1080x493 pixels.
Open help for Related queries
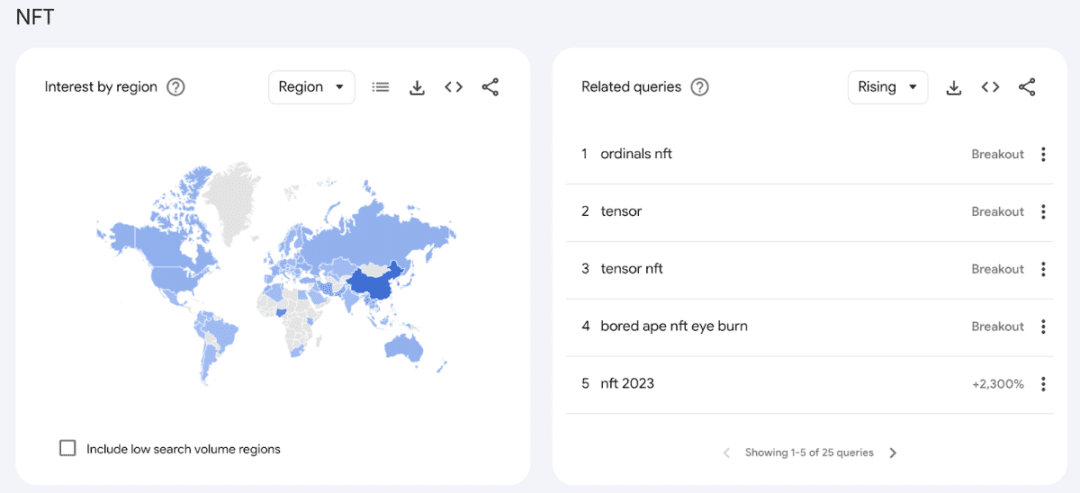700,87
